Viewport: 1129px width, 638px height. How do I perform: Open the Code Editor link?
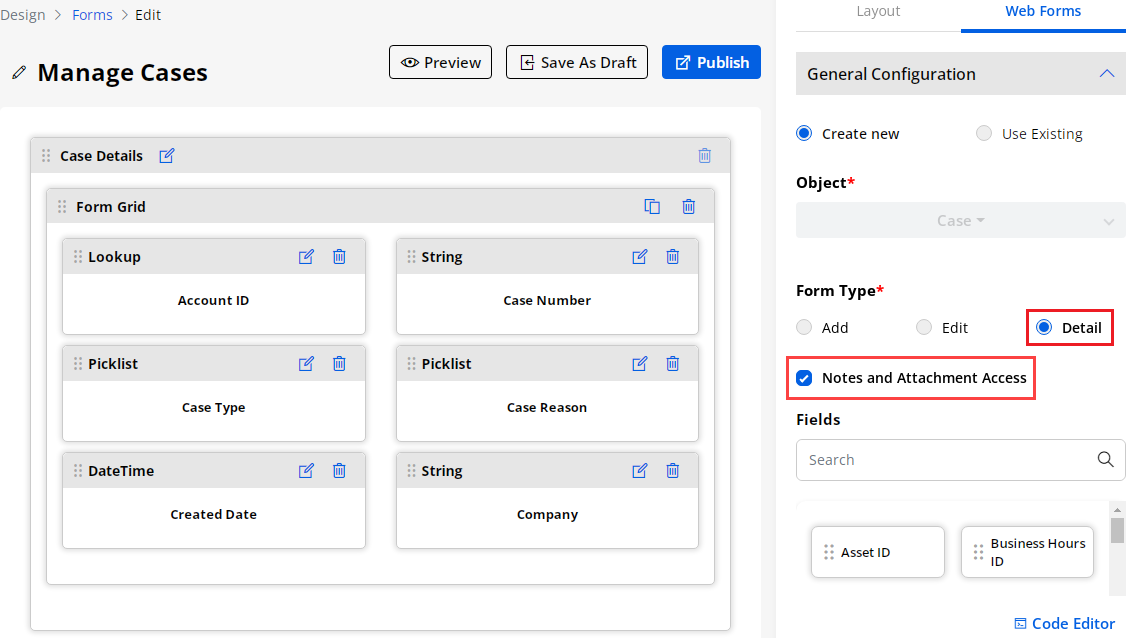(x=1064, y=623)
